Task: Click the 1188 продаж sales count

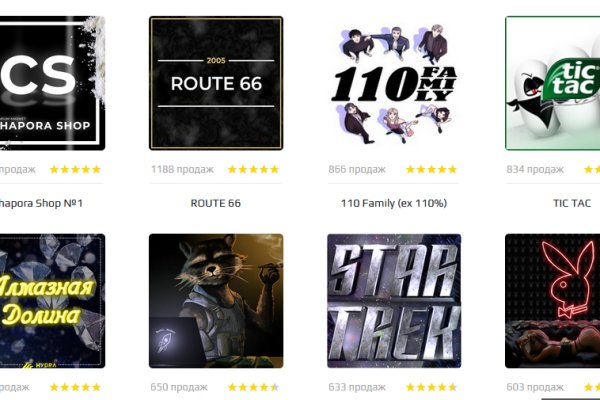Action: [183, 169]
